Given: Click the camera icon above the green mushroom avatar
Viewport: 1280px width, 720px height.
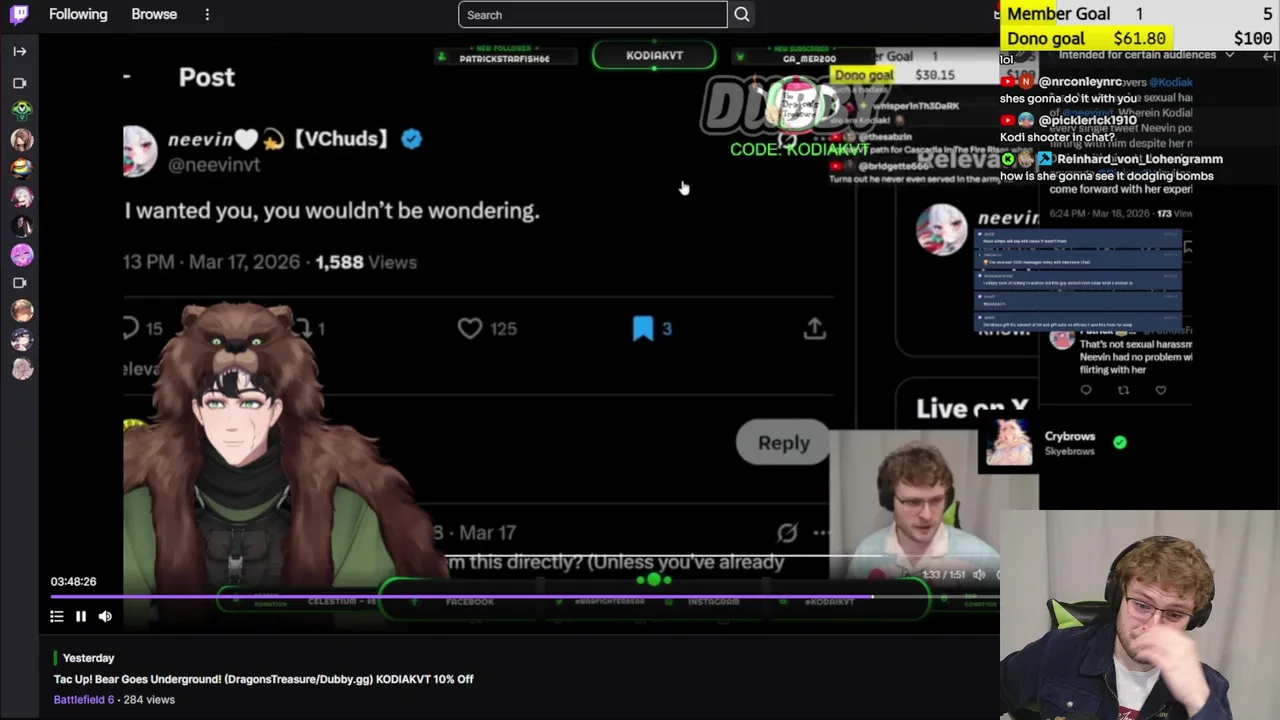Looking at the screenshot, I should [x=19, y=83].
